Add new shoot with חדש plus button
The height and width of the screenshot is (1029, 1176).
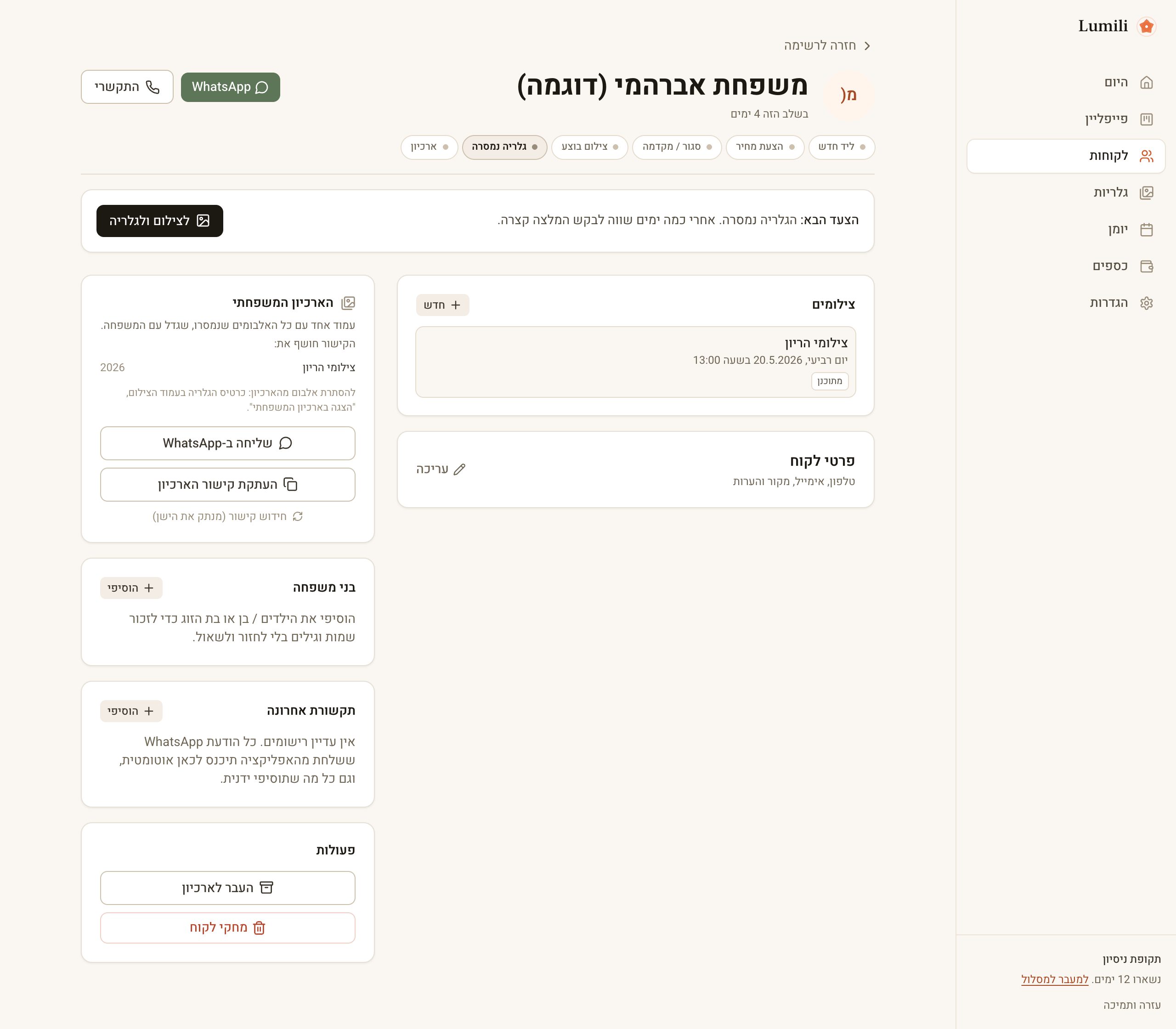tap(442, 305)
